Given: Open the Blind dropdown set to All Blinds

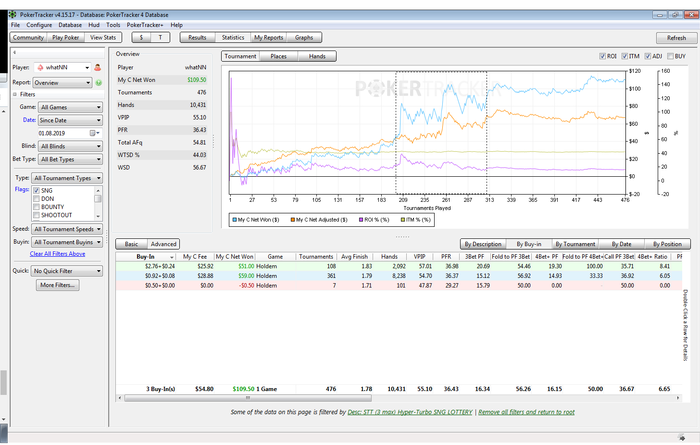Looking at the screenshot, I should (70, 146).
